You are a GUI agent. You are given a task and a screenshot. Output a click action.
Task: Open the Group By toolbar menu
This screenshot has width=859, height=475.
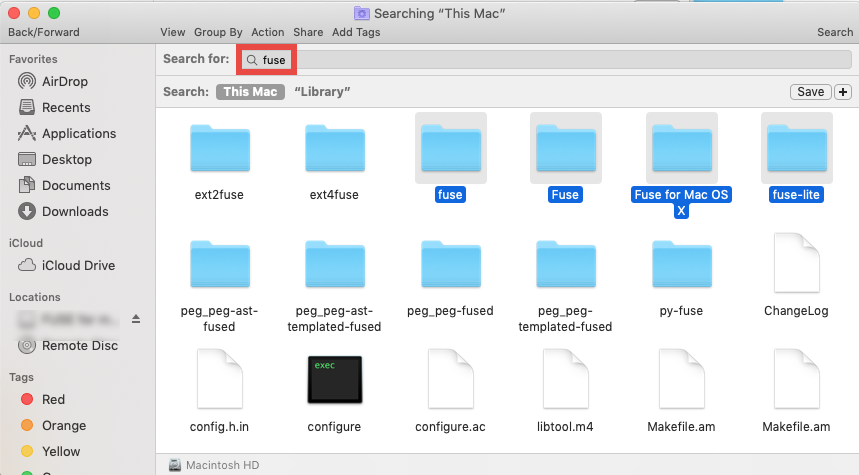point(218,32)
